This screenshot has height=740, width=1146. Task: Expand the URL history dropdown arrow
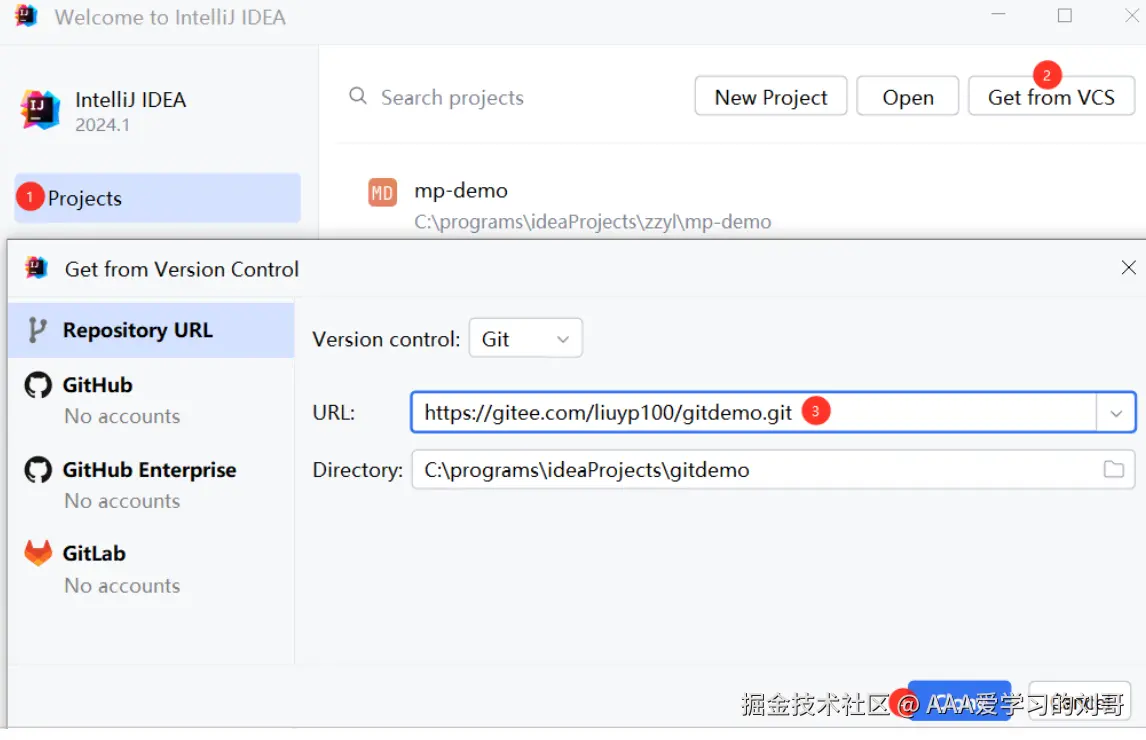pos(1115,413)
